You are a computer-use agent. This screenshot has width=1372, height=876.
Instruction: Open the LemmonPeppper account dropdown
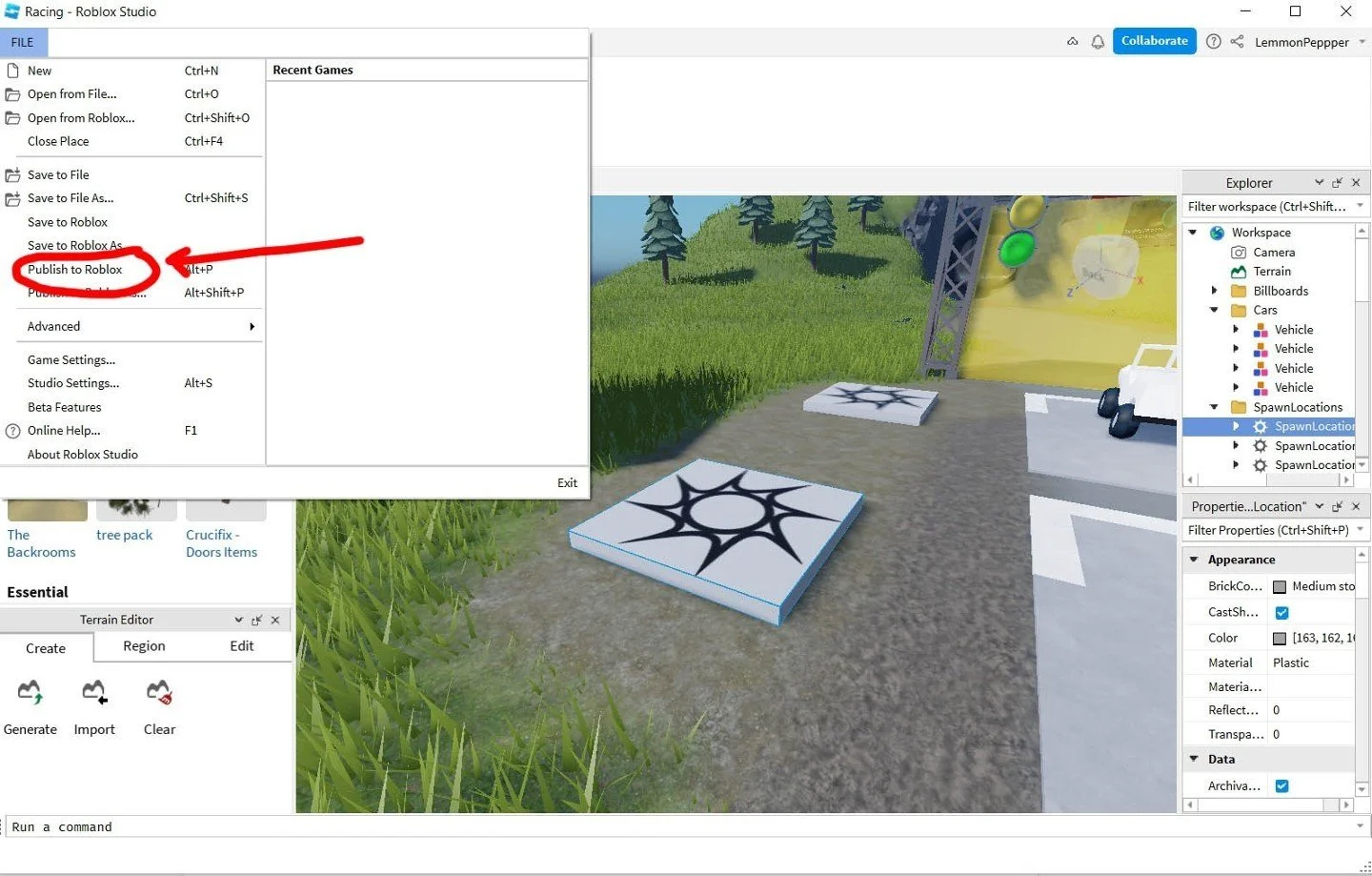(1362, 42)
